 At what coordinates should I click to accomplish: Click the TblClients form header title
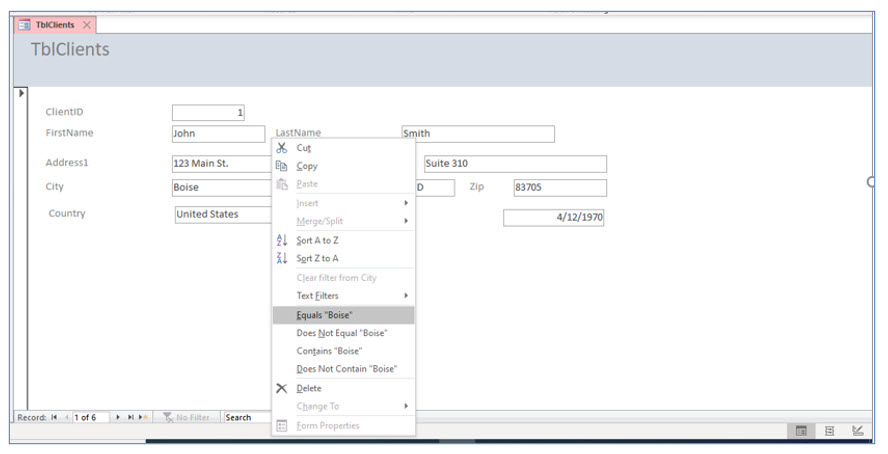click(70, 49)
